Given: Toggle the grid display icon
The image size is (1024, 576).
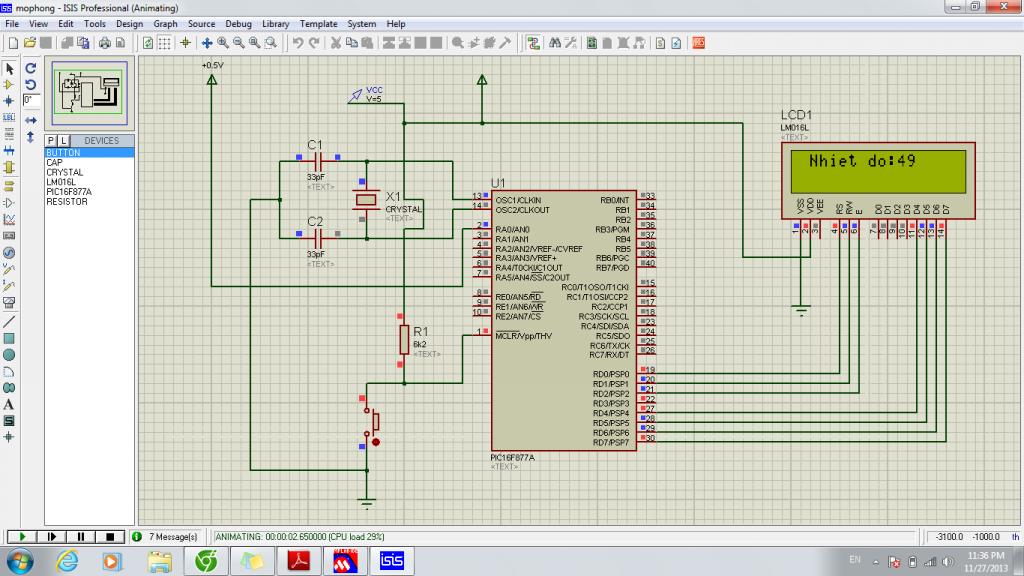Looking at the screenshot, I should coord(164,43).
